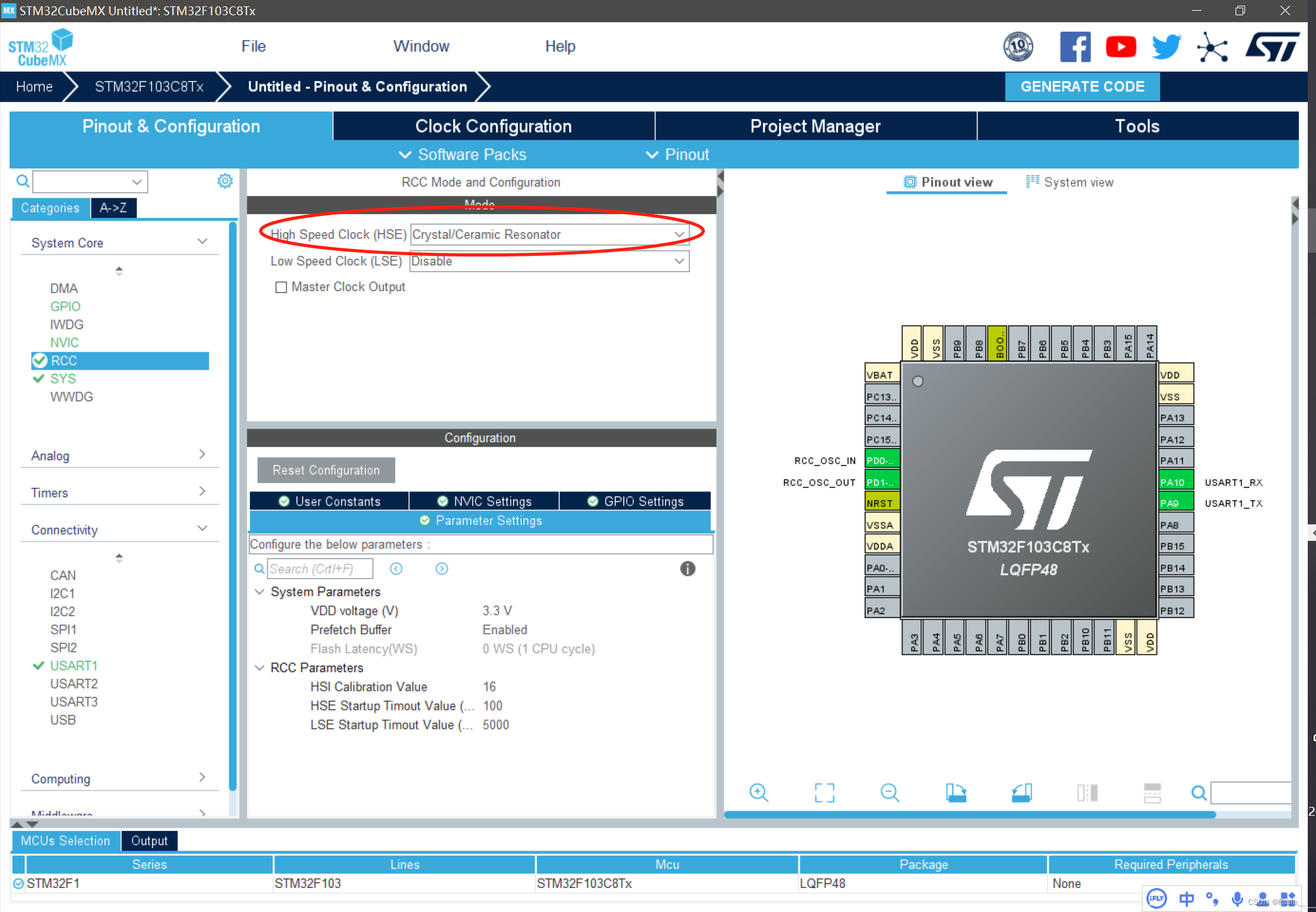1316x912 pixels.
Task: Open Pinout dropdown menu
Action: [x=678, y=155]
